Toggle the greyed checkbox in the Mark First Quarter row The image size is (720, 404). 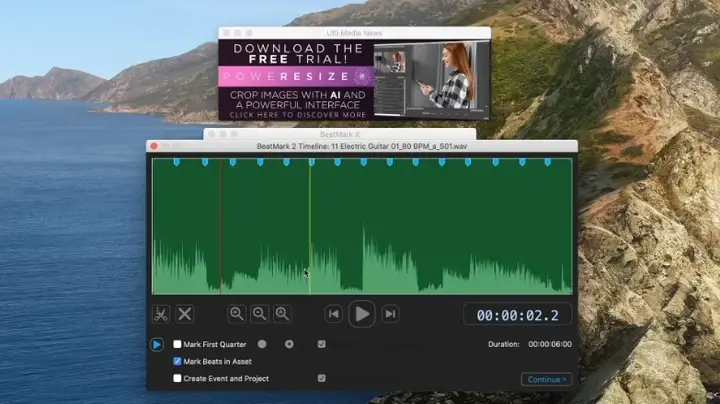321,344
